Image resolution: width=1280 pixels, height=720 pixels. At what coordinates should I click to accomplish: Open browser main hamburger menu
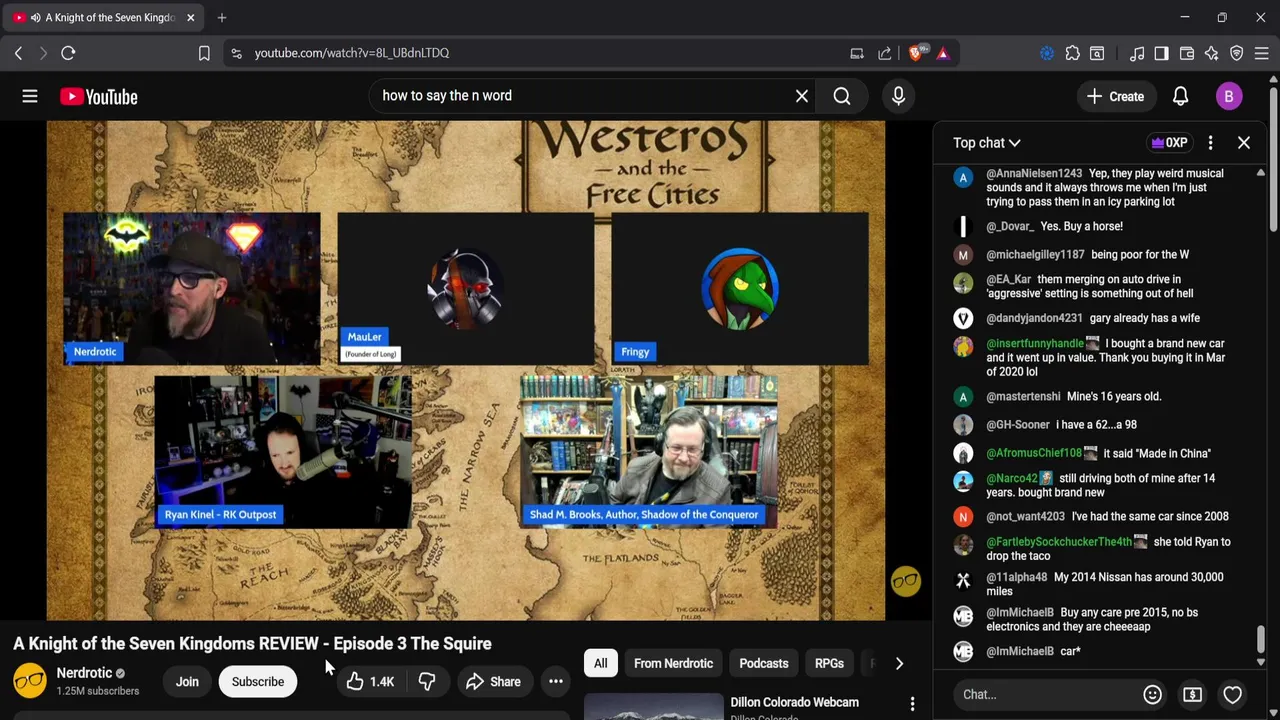pos(1261,53)
